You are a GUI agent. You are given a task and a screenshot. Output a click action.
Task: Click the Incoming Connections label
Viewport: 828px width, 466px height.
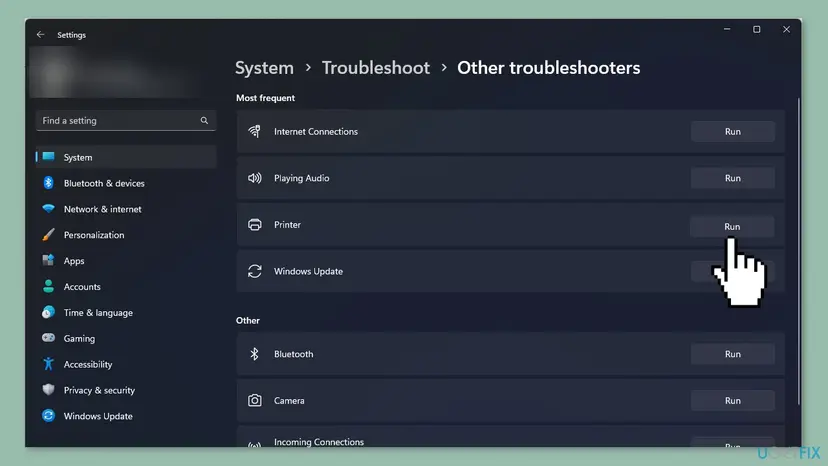319,442
